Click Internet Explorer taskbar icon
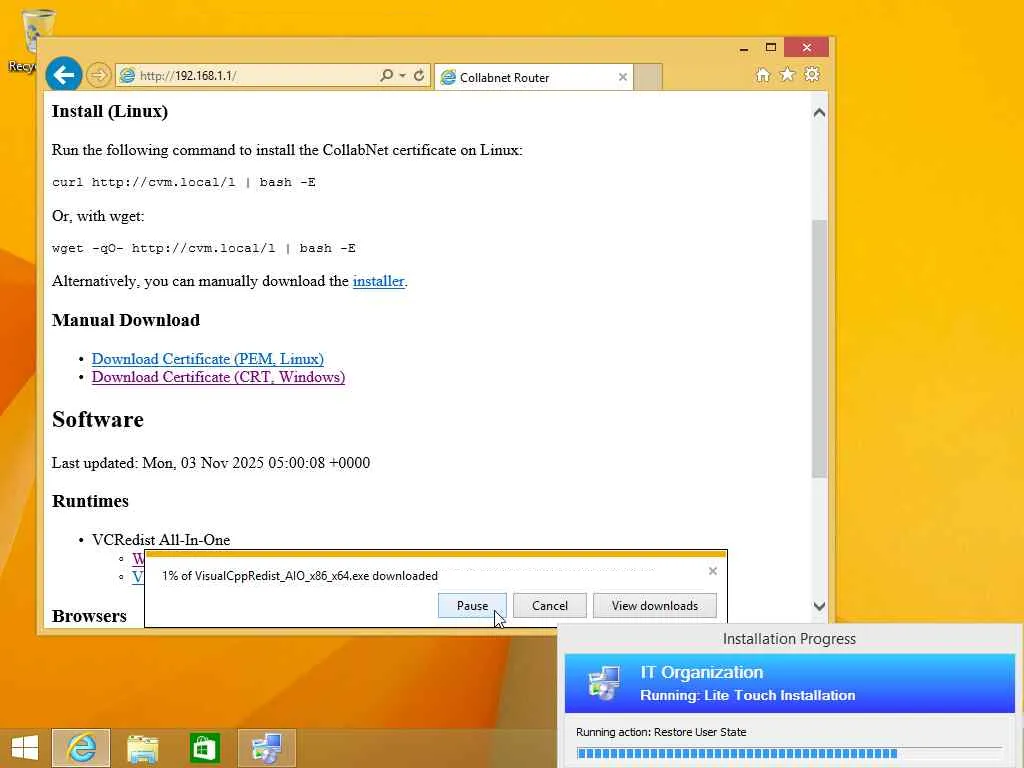 (81, 748)
